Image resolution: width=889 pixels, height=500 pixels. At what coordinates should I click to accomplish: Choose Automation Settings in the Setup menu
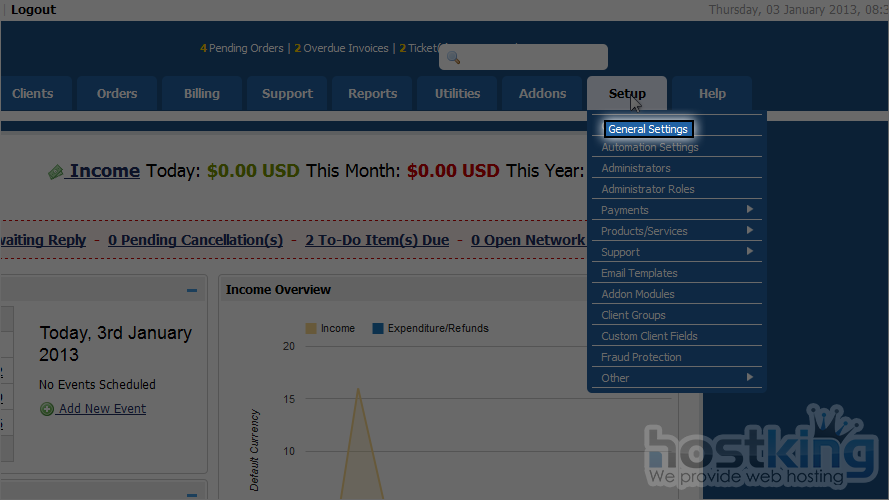[x=650, y=147]
